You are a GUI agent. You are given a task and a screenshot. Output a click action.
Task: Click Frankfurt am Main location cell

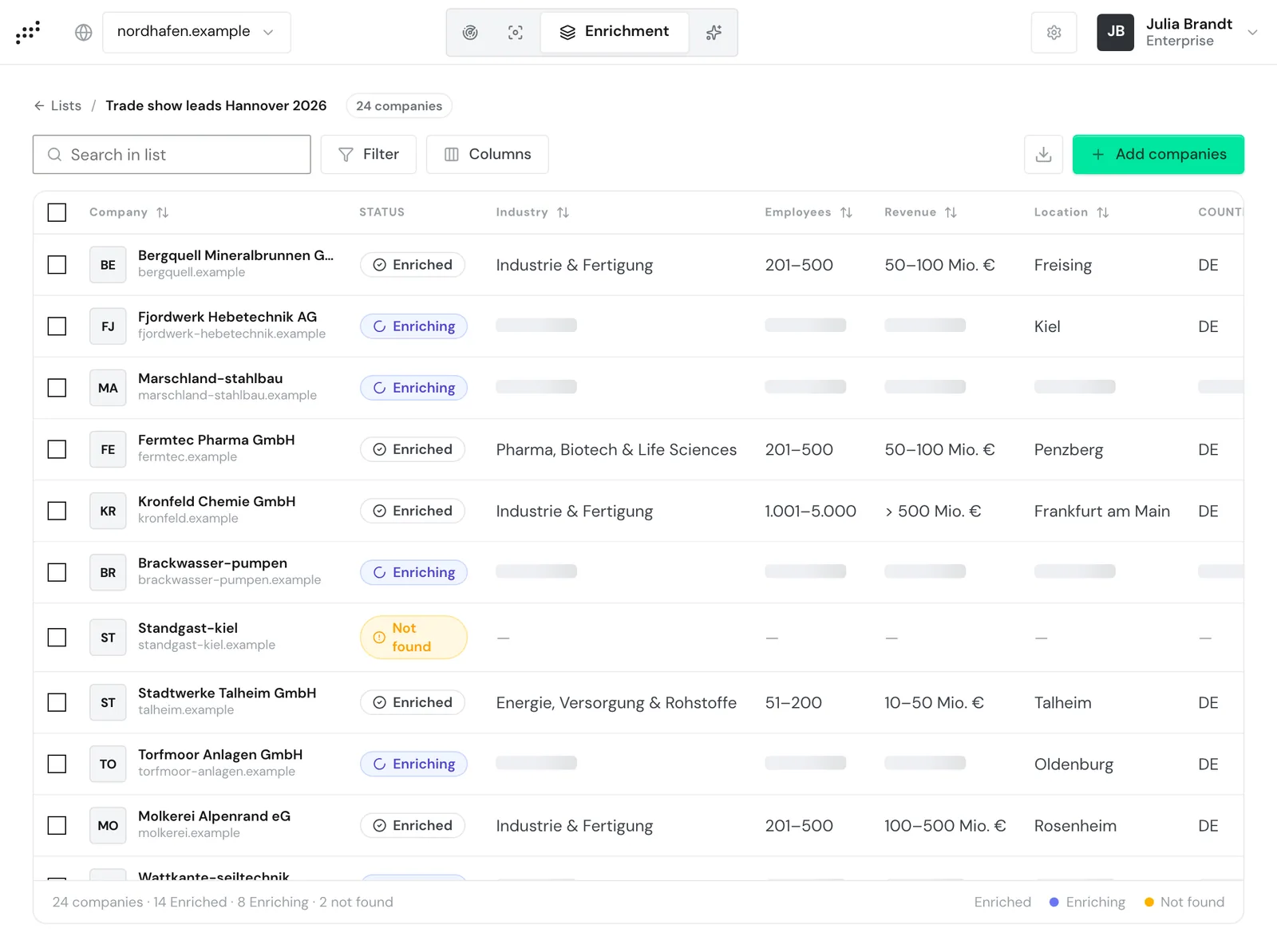[1102, 511]
